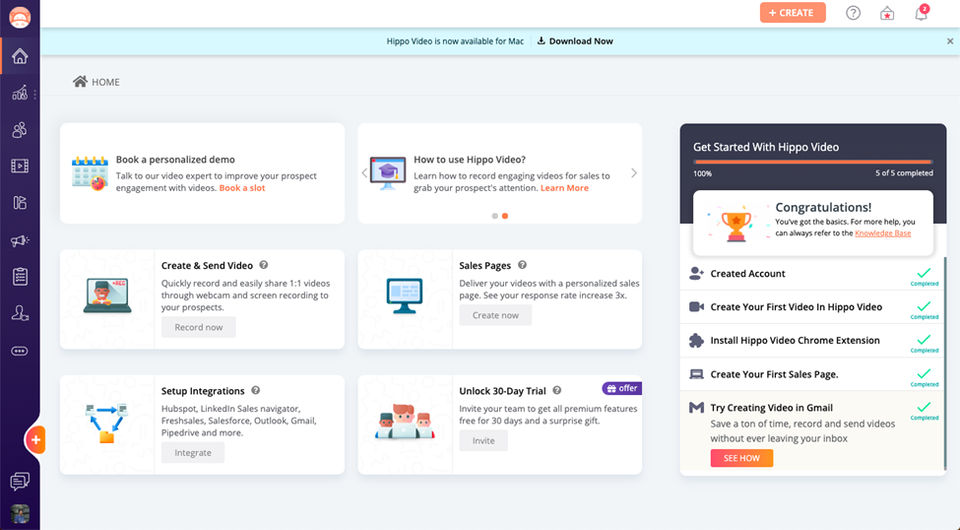
Task: Open the help question mark icon in the top bar
Action: pyautogui.click(x=853, y=13)
